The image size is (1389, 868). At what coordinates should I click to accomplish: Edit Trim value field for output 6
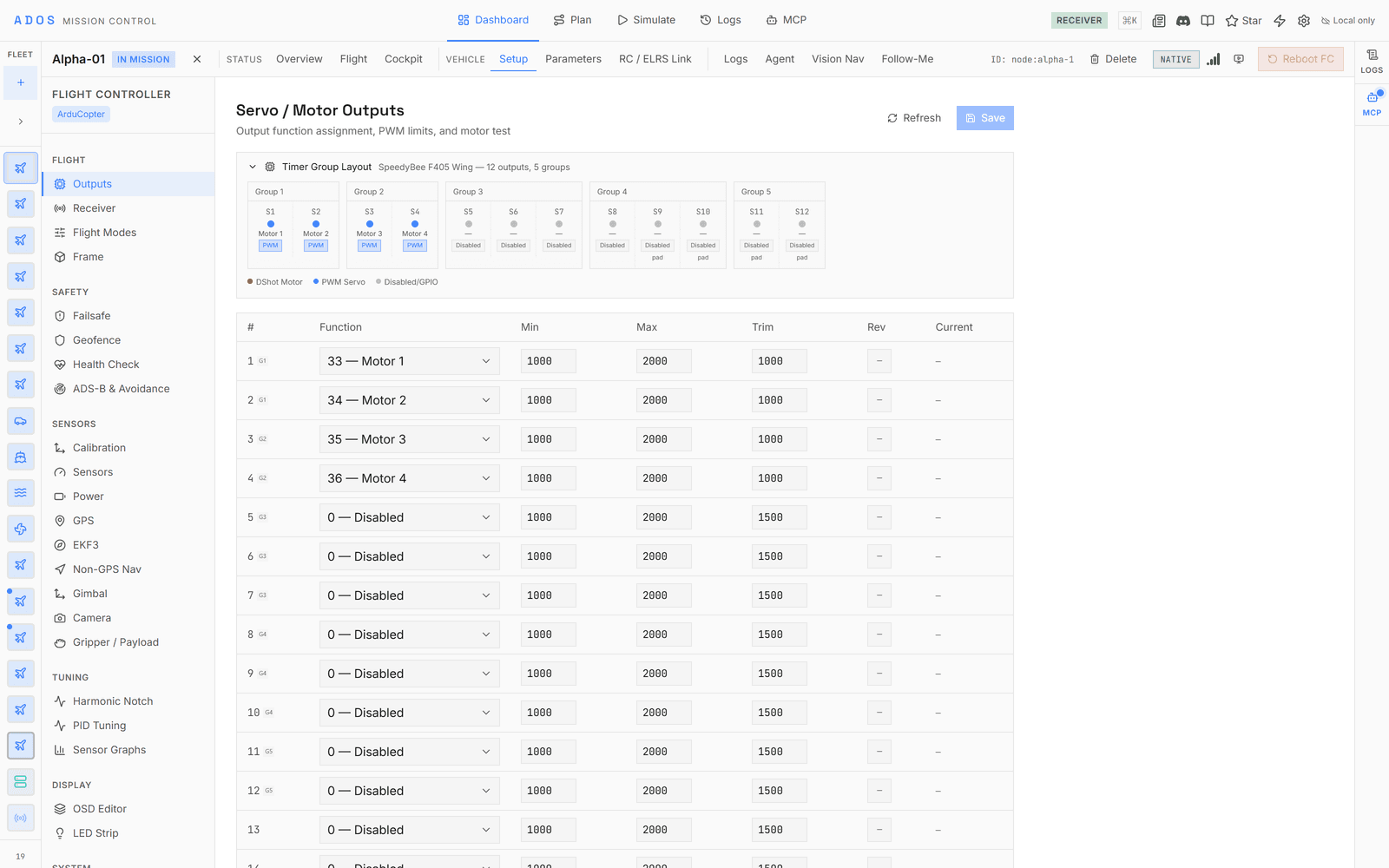780,556
